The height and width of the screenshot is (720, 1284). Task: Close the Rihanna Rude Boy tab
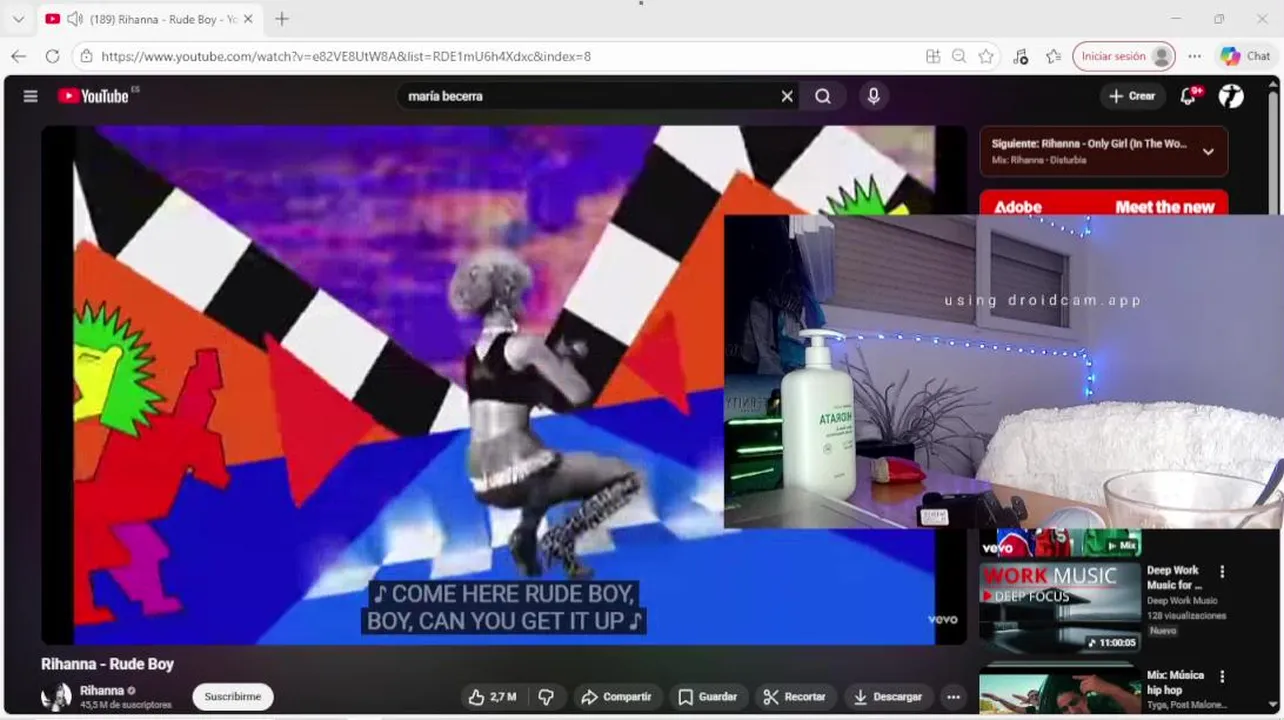pyautogui.click(x=248, y=19)
